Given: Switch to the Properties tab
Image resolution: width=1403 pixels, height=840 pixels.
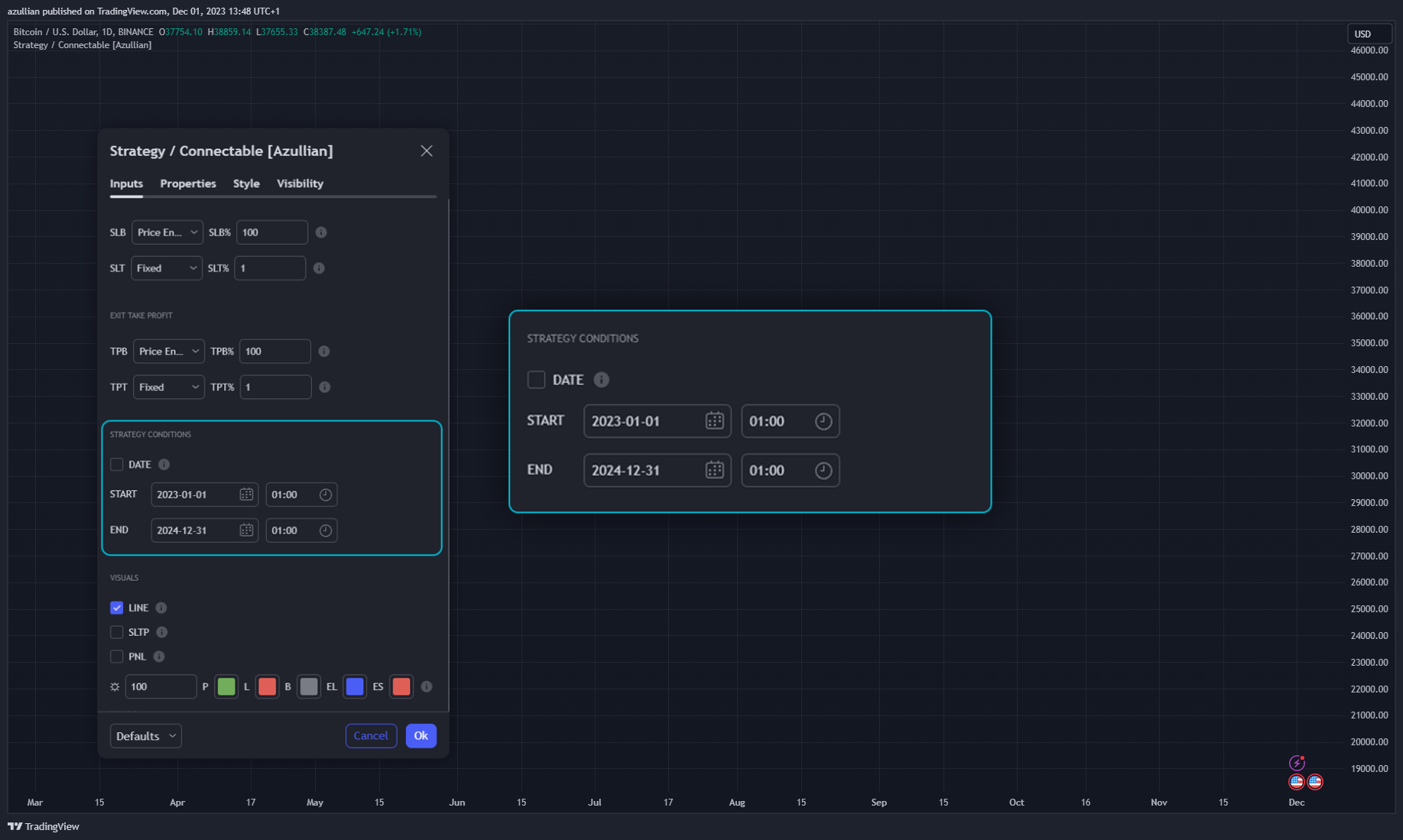Looking at the screenshot, I should 188,183.
